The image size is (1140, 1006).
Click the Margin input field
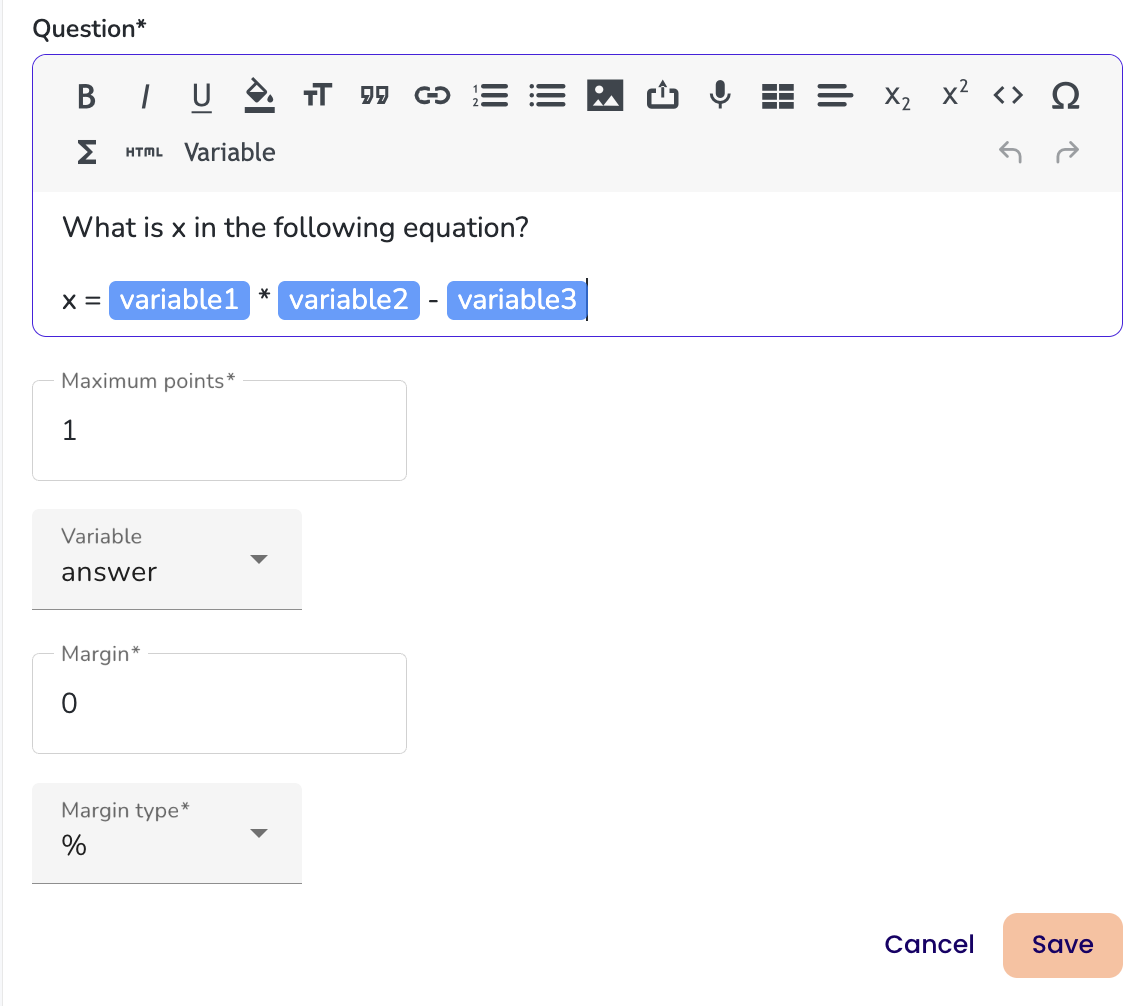click(219, 704)
